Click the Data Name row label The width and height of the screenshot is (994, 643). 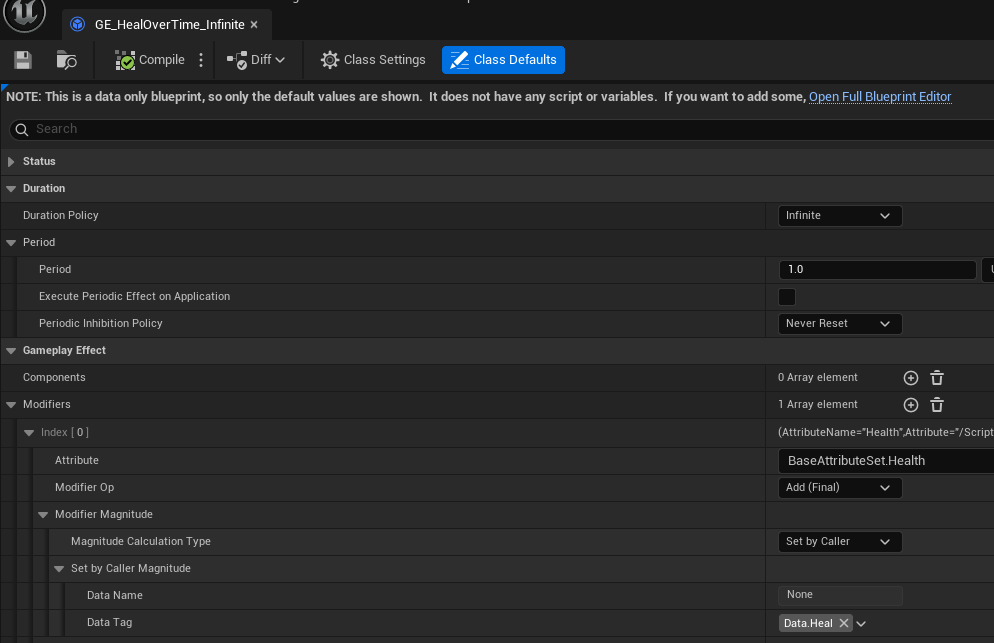tap(115, 595)
